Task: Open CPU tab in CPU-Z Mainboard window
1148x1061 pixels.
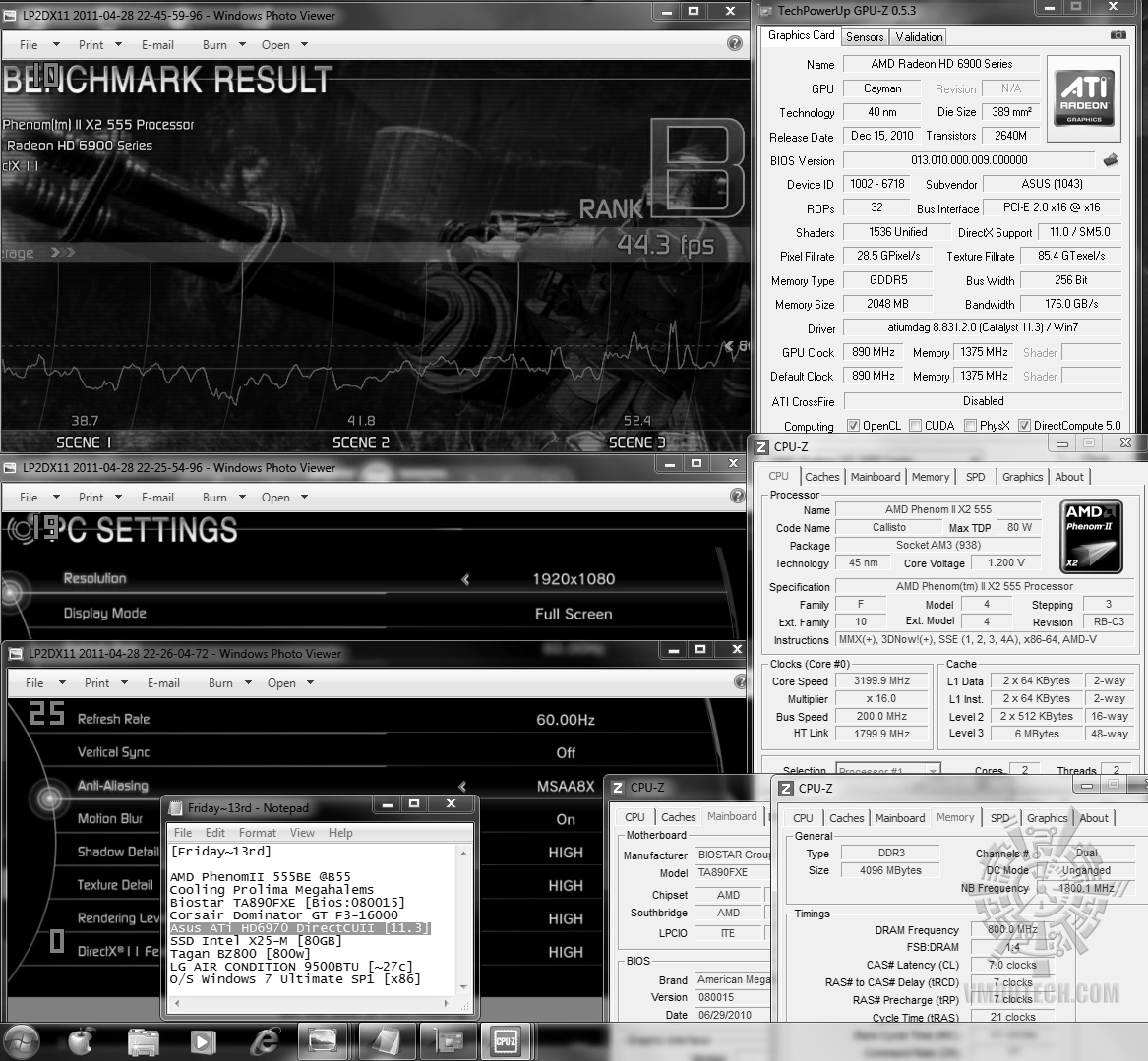Action: coord(634,817)
